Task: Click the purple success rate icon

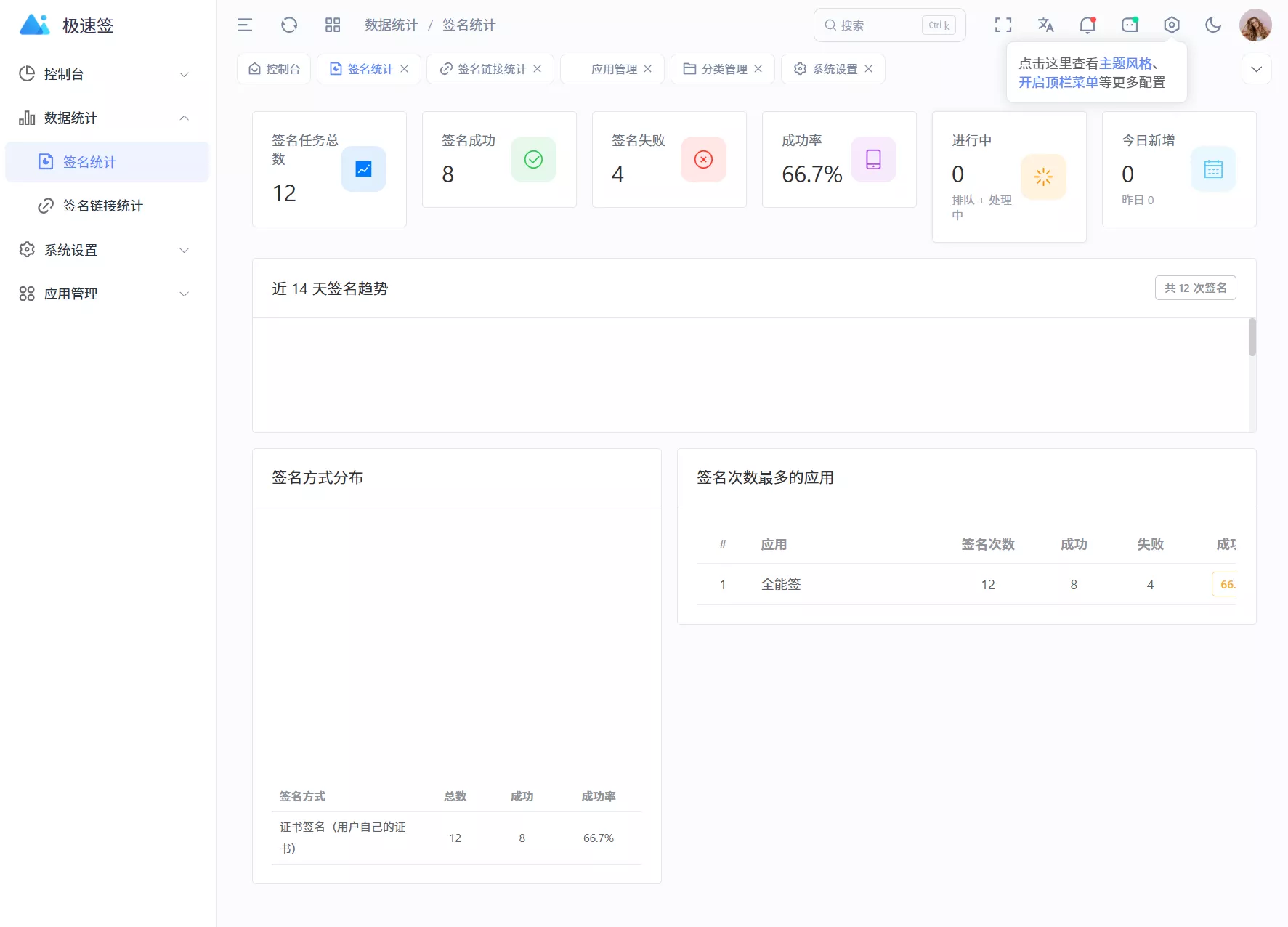Action: [873, 159]
